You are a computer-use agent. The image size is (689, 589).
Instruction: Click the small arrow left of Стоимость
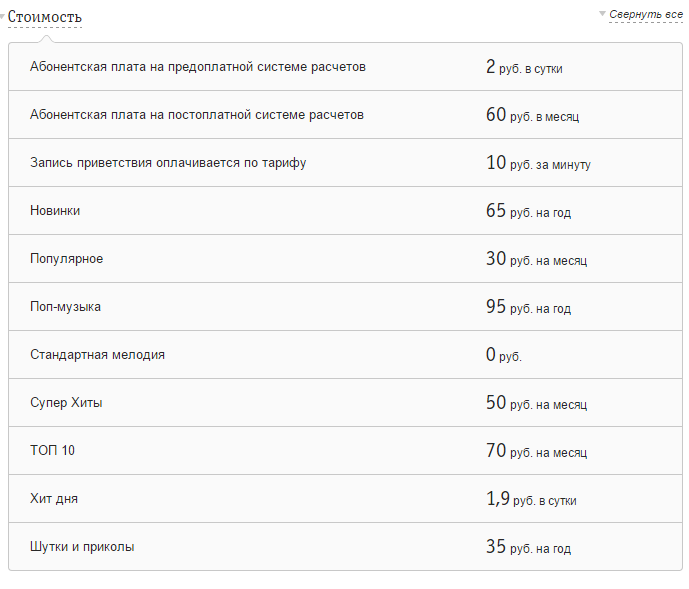point(4,16)
